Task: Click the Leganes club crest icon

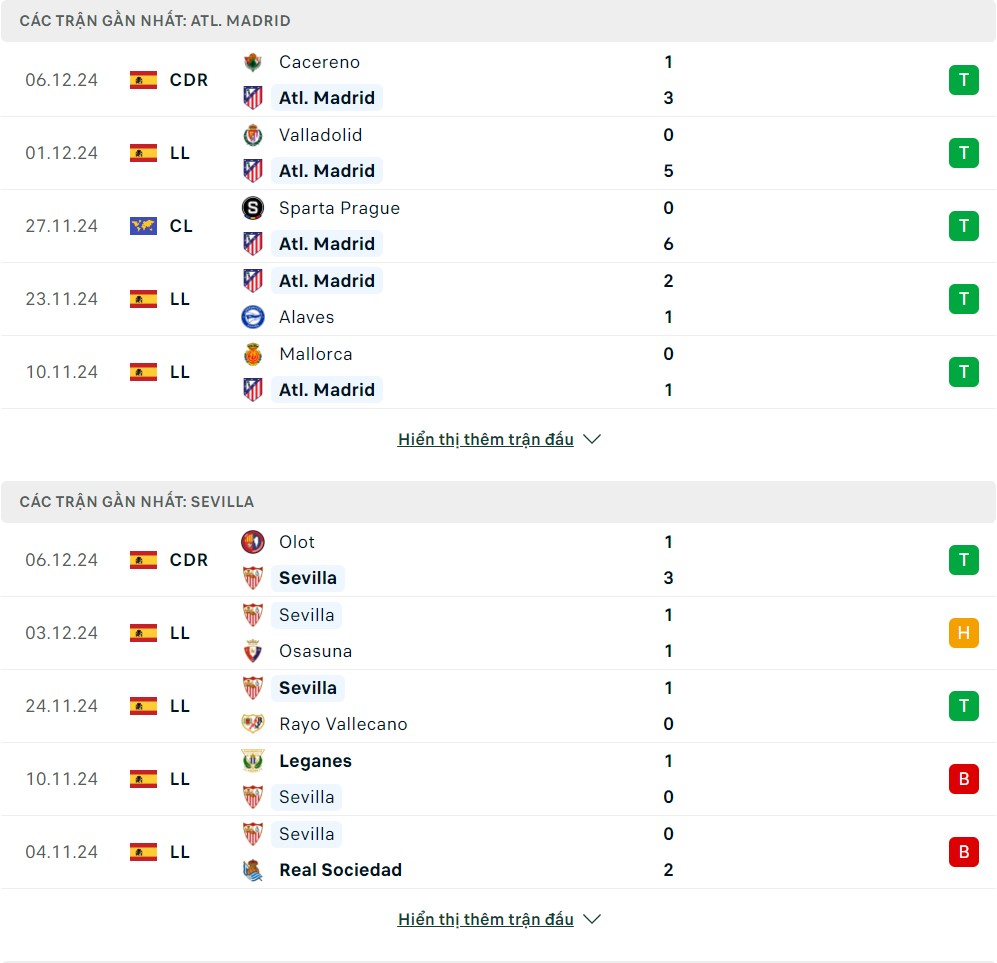Action: [x=253, y=761]
